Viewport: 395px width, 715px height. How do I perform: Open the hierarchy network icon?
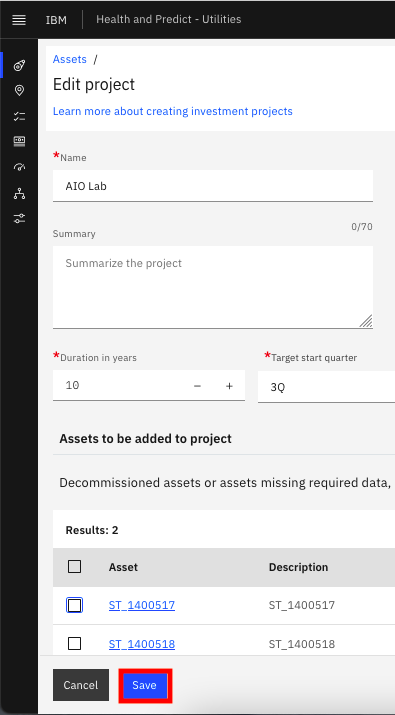pyautogui.click(x=19, y=193)
